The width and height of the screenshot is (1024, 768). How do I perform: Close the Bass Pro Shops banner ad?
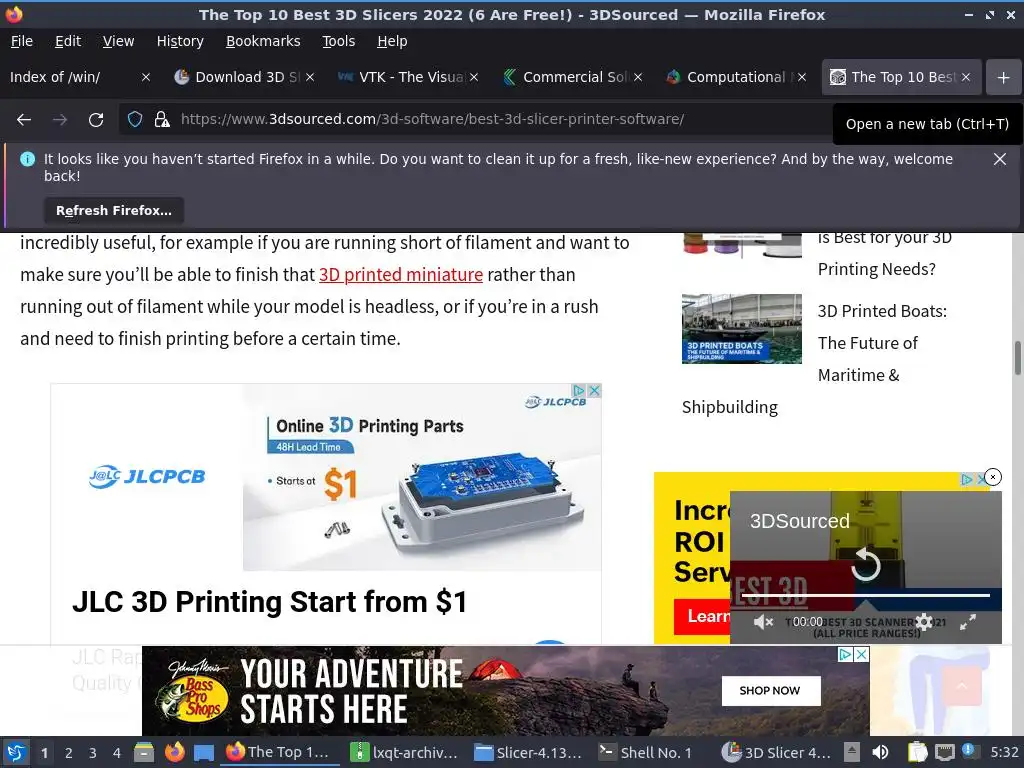862,654
